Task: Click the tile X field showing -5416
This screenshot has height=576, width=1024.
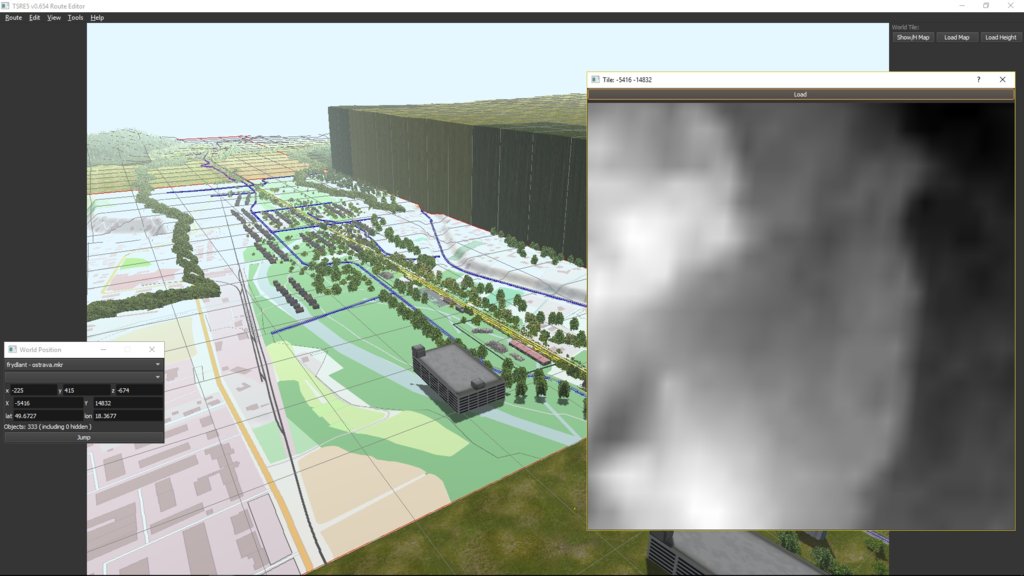Action: click(x=45, y=403)
